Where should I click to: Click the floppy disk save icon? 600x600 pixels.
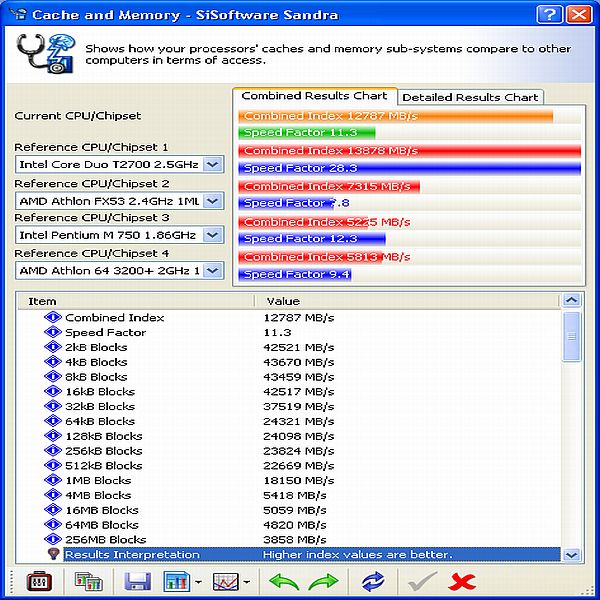tap(137, 582)
